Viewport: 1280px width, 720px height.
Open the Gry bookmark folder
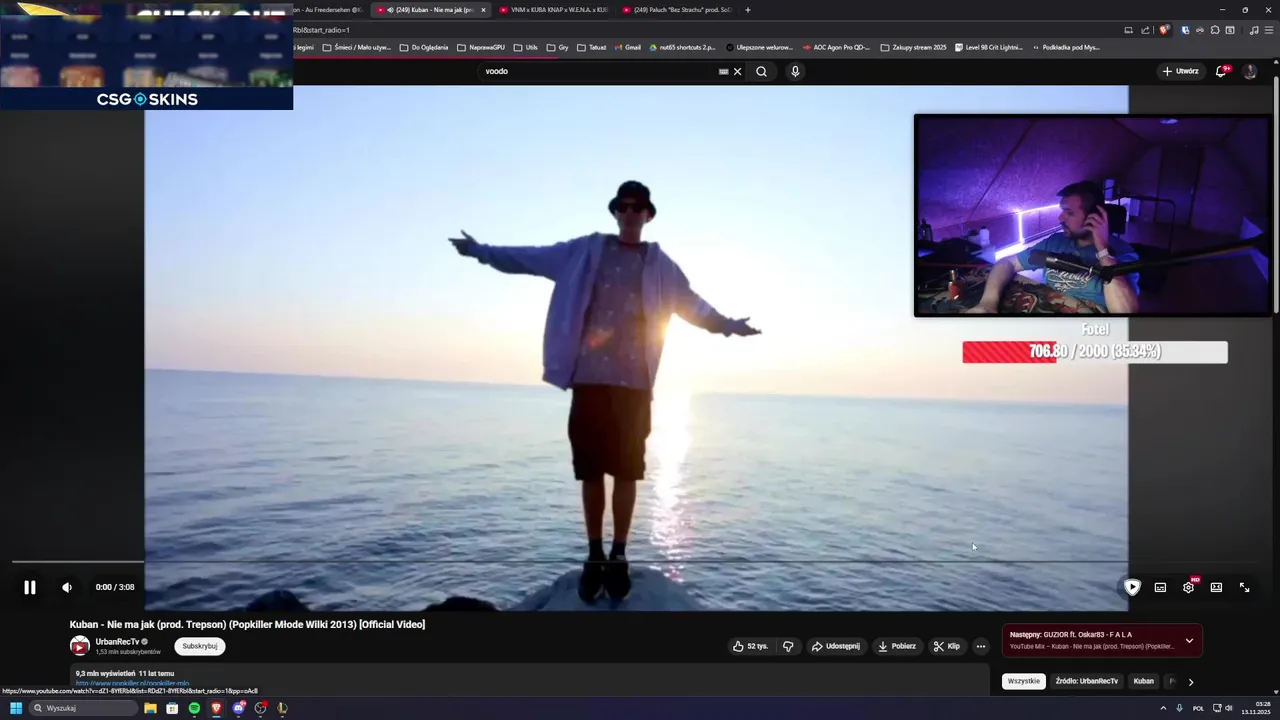coord(557,47)
